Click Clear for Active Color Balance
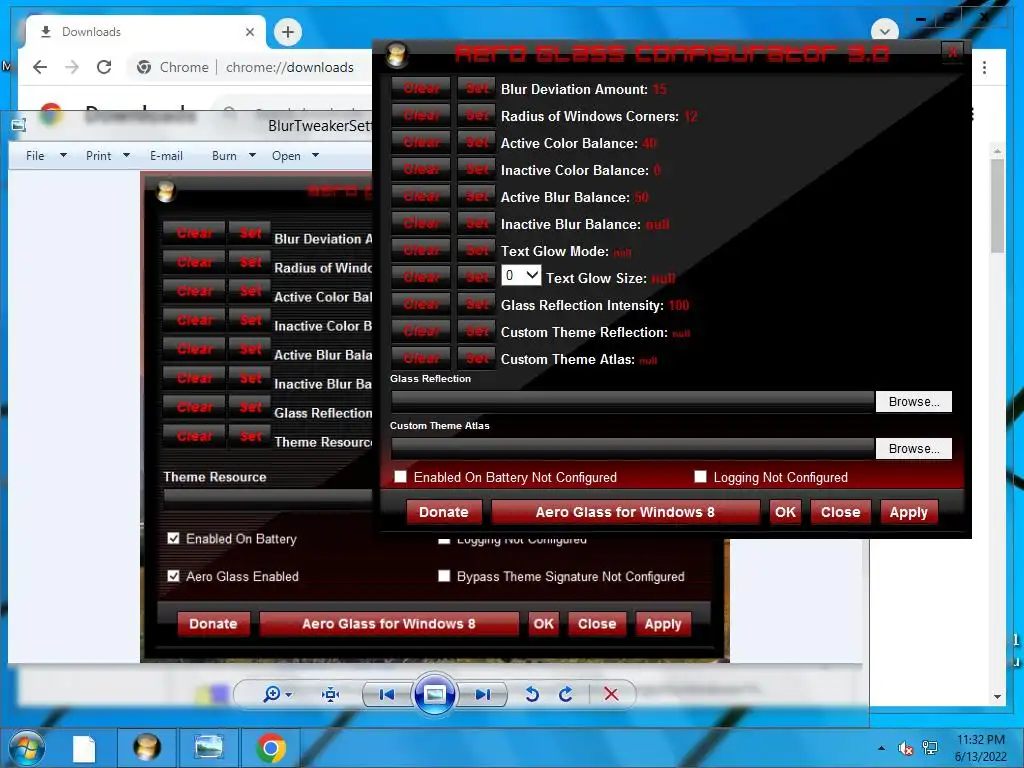The height and width of the screenshot is (768, 1024). click(421, 142)
